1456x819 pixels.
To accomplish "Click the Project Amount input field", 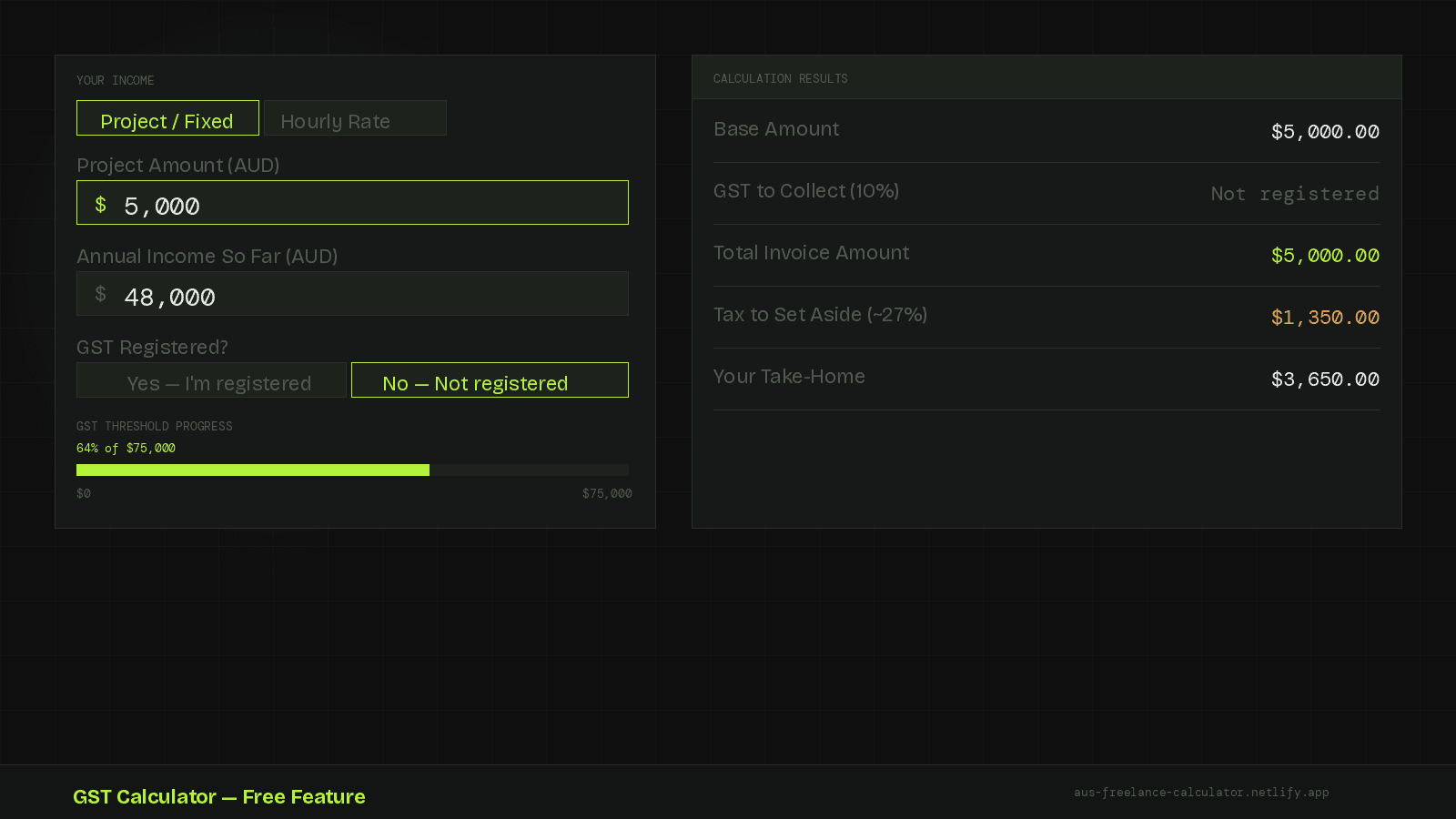I will [x=352, y=202].
